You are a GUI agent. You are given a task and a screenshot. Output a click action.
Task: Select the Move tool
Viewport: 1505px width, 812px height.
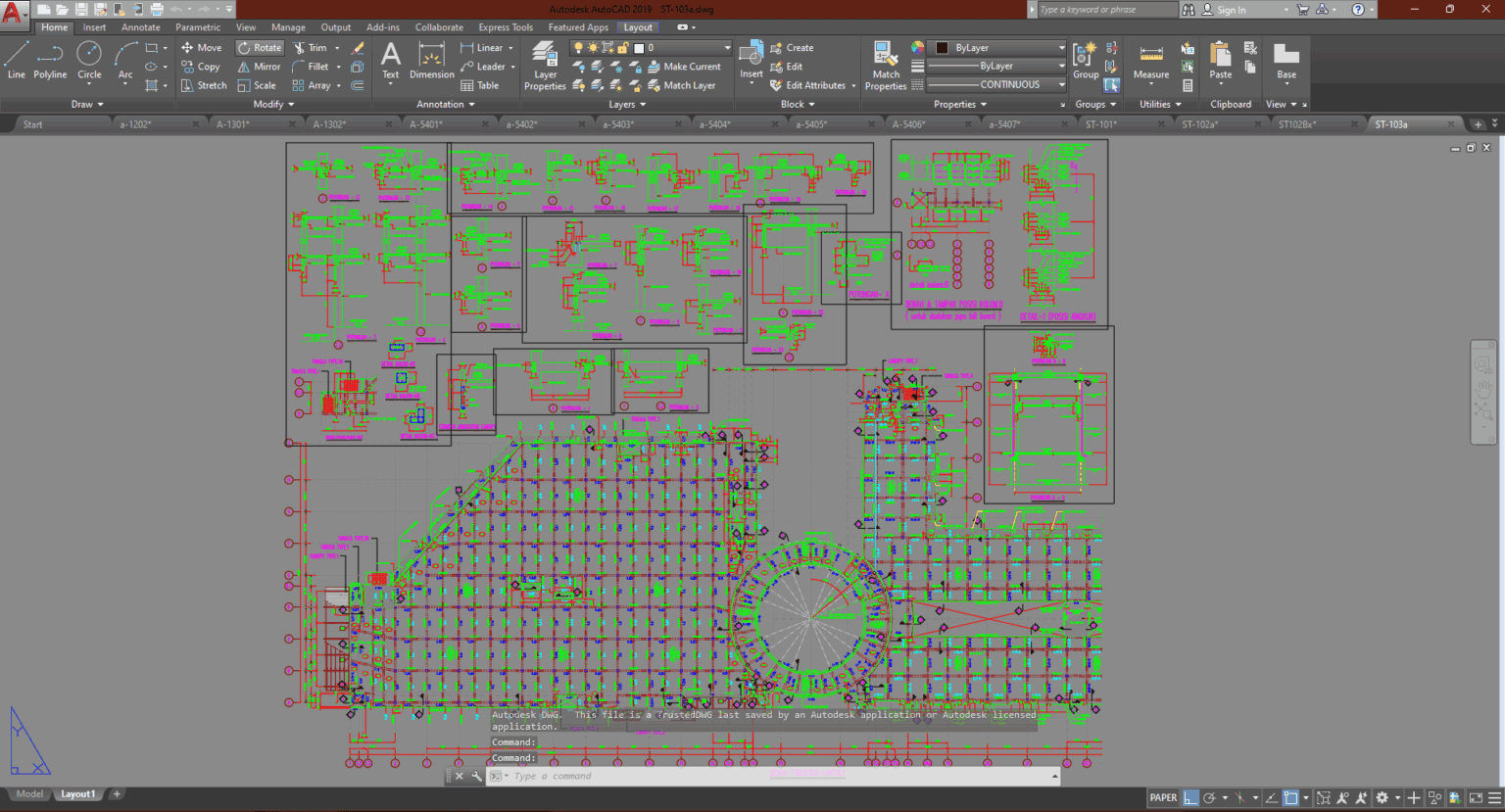tap(201, 47)
